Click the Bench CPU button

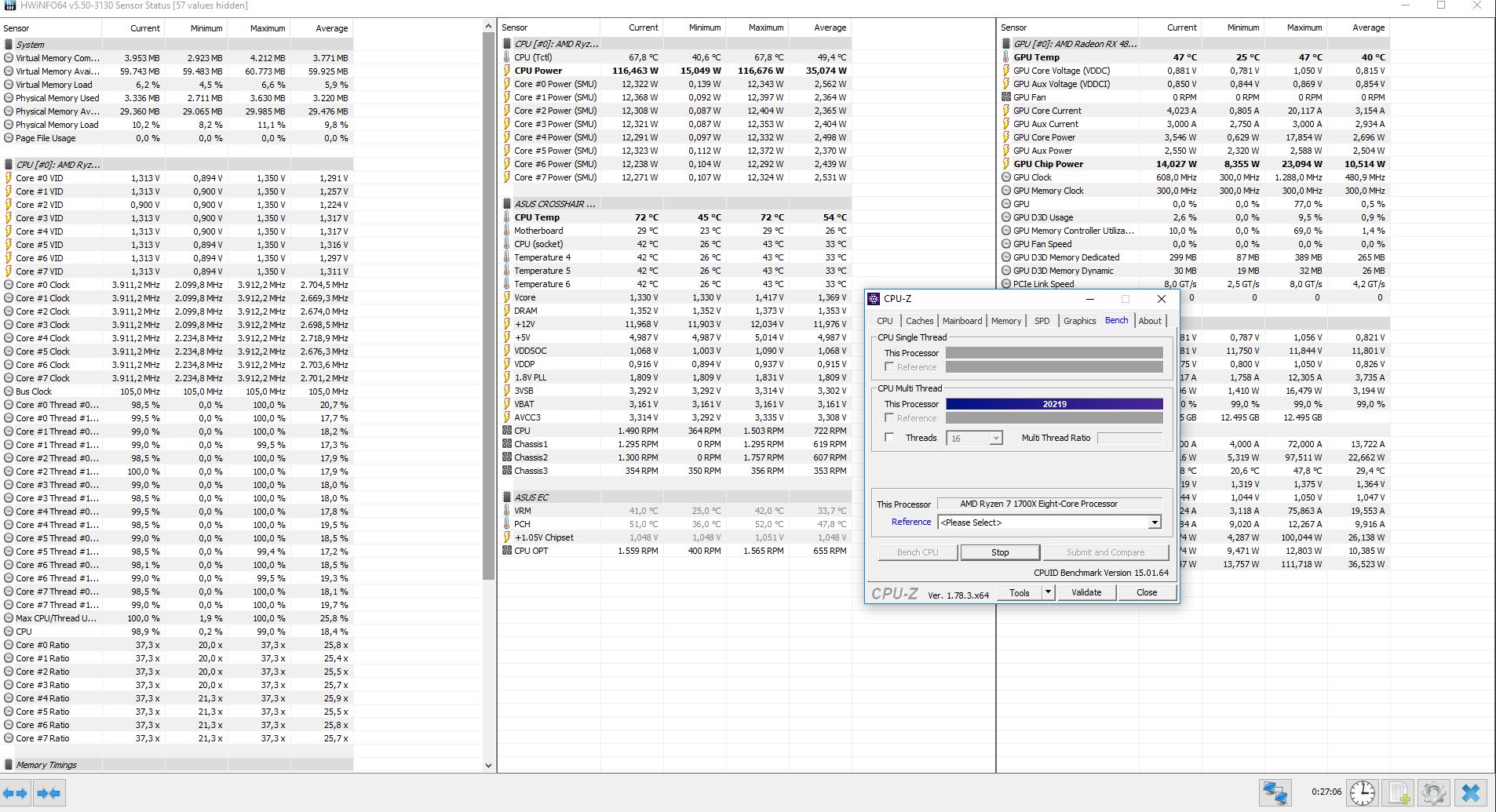click(x=918, y=552)
